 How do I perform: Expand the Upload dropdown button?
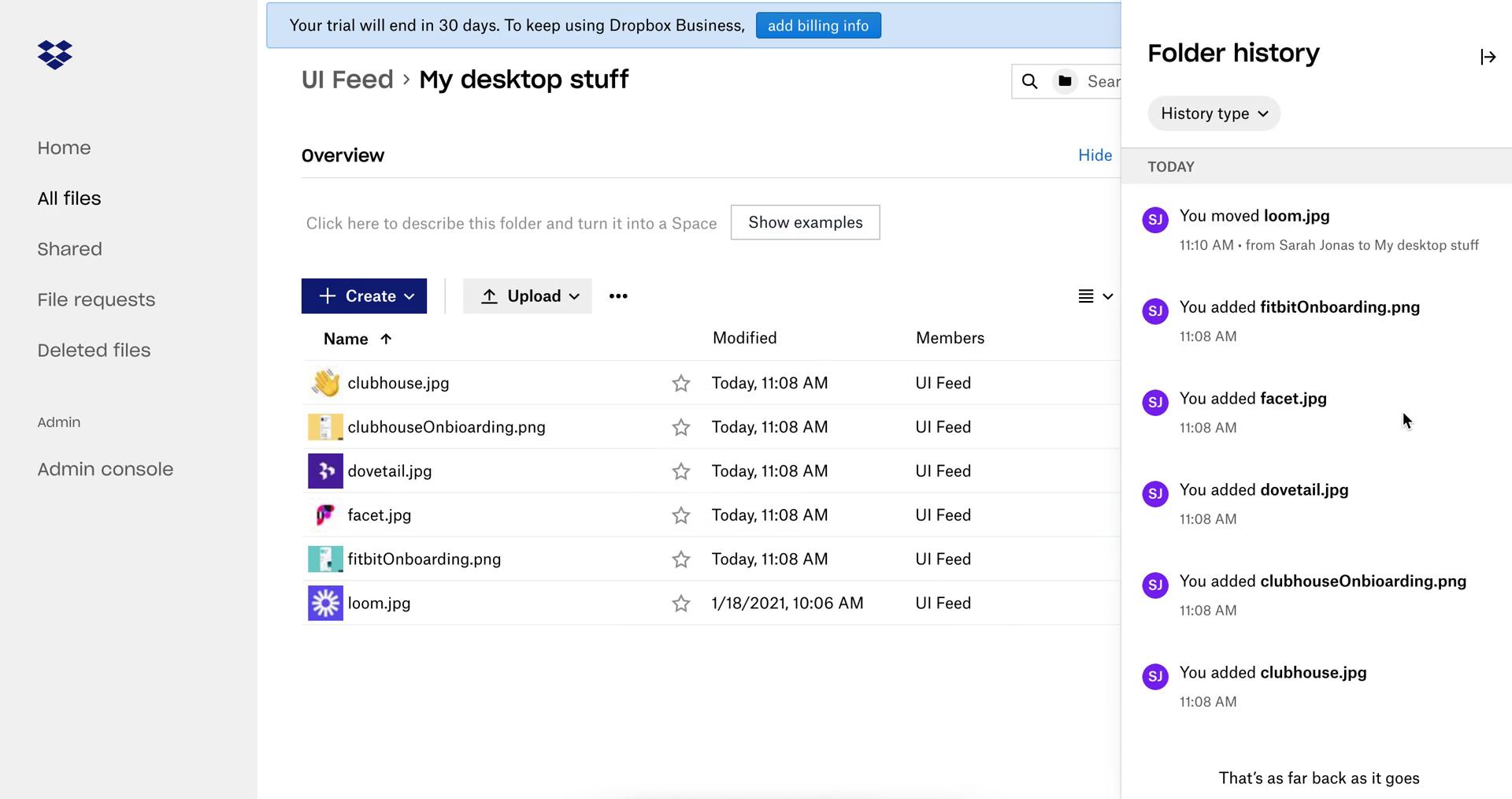pyautogui.click(x=528, y=296)
